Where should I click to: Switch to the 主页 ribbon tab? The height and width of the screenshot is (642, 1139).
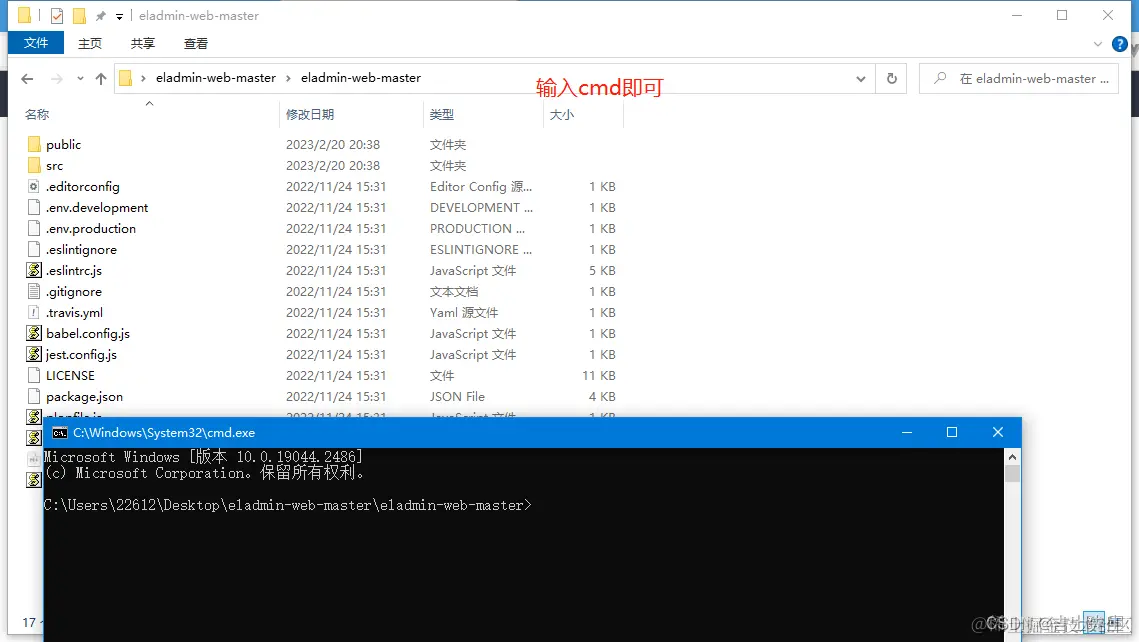coord(90,43)
